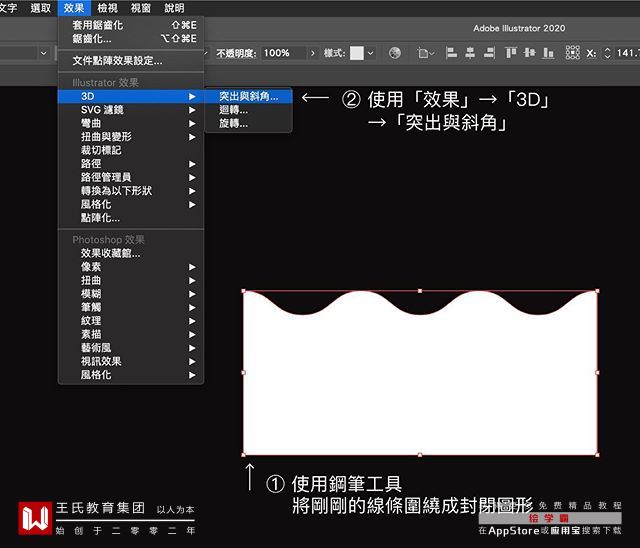Viewport: 640px width, 548px height.
Task: Expand Photoshop 扭曲 submenu
Action: [131, 280]
